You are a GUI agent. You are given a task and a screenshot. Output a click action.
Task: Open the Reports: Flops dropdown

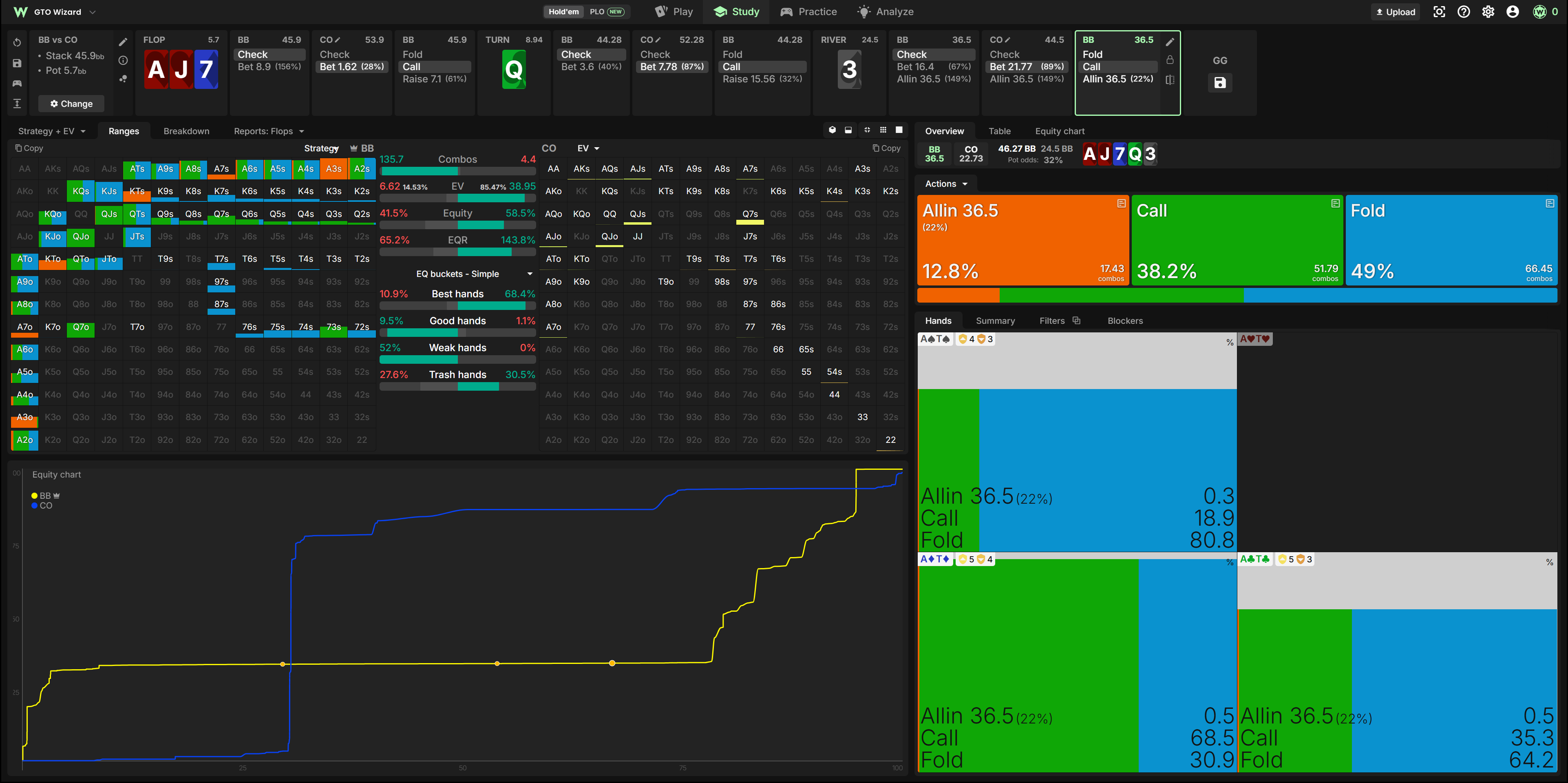pos(268,131)
